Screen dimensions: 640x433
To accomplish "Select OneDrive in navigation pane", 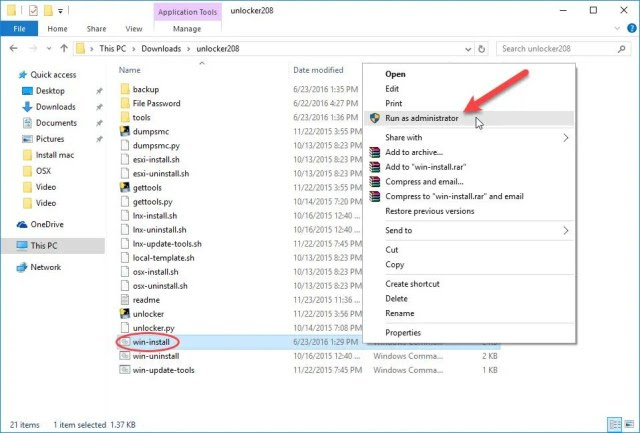I will [x=47, y=224].
